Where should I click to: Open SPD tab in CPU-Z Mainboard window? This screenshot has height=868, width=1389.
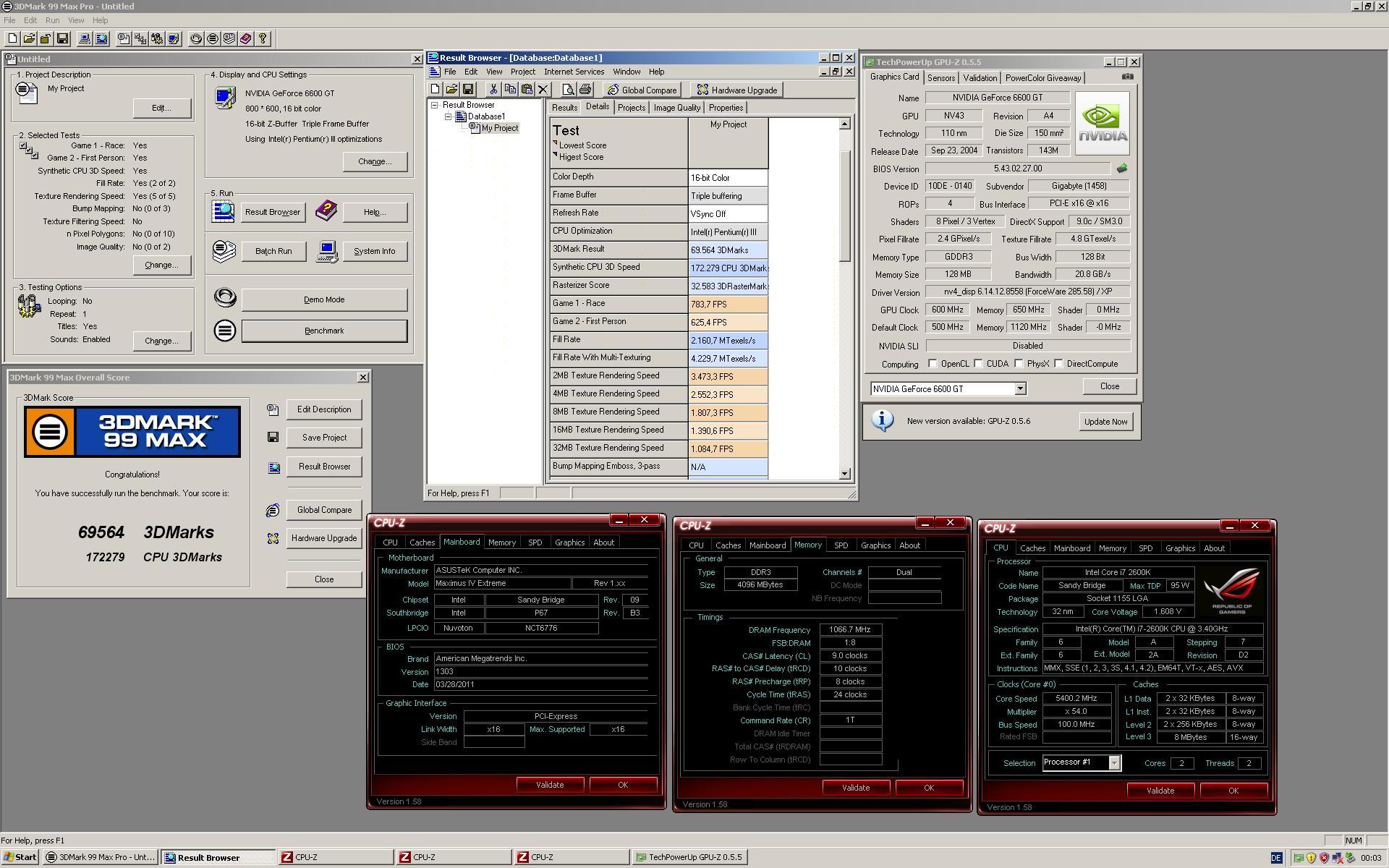click(535, 542)
